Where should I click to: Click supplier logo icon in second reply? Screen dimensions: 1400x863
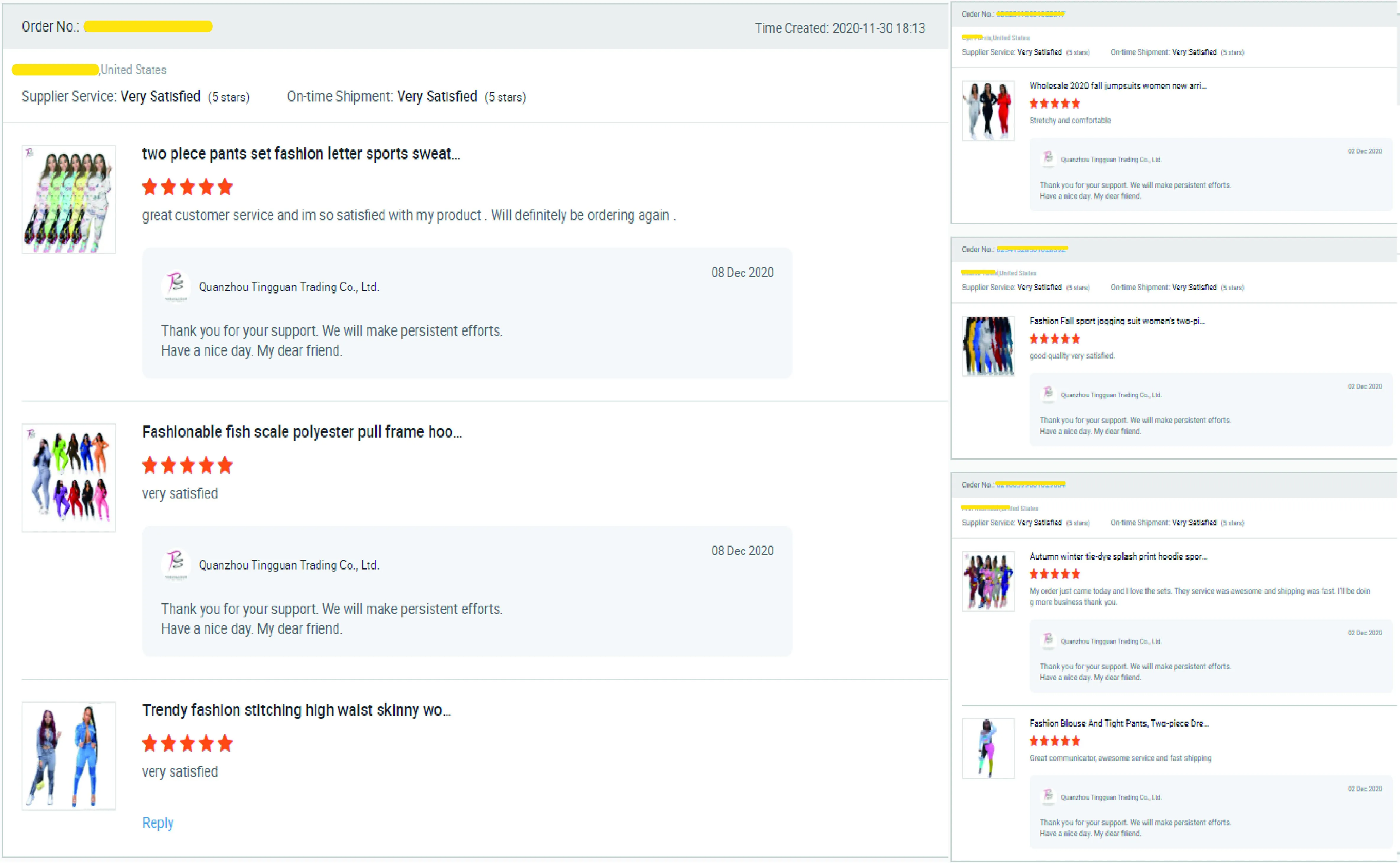coord(175,563)
